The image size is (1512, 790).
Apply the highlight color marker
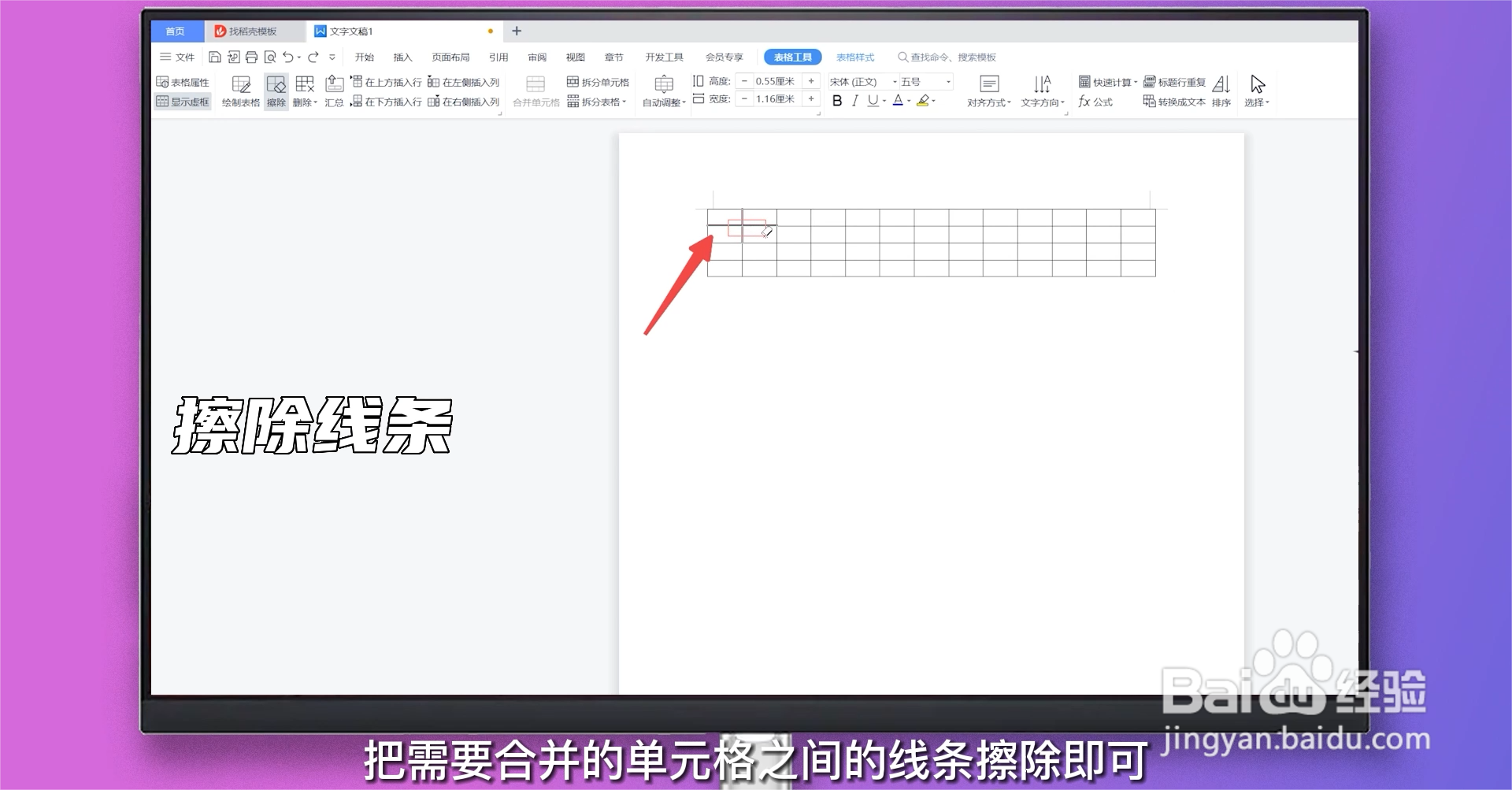[923, 101]
